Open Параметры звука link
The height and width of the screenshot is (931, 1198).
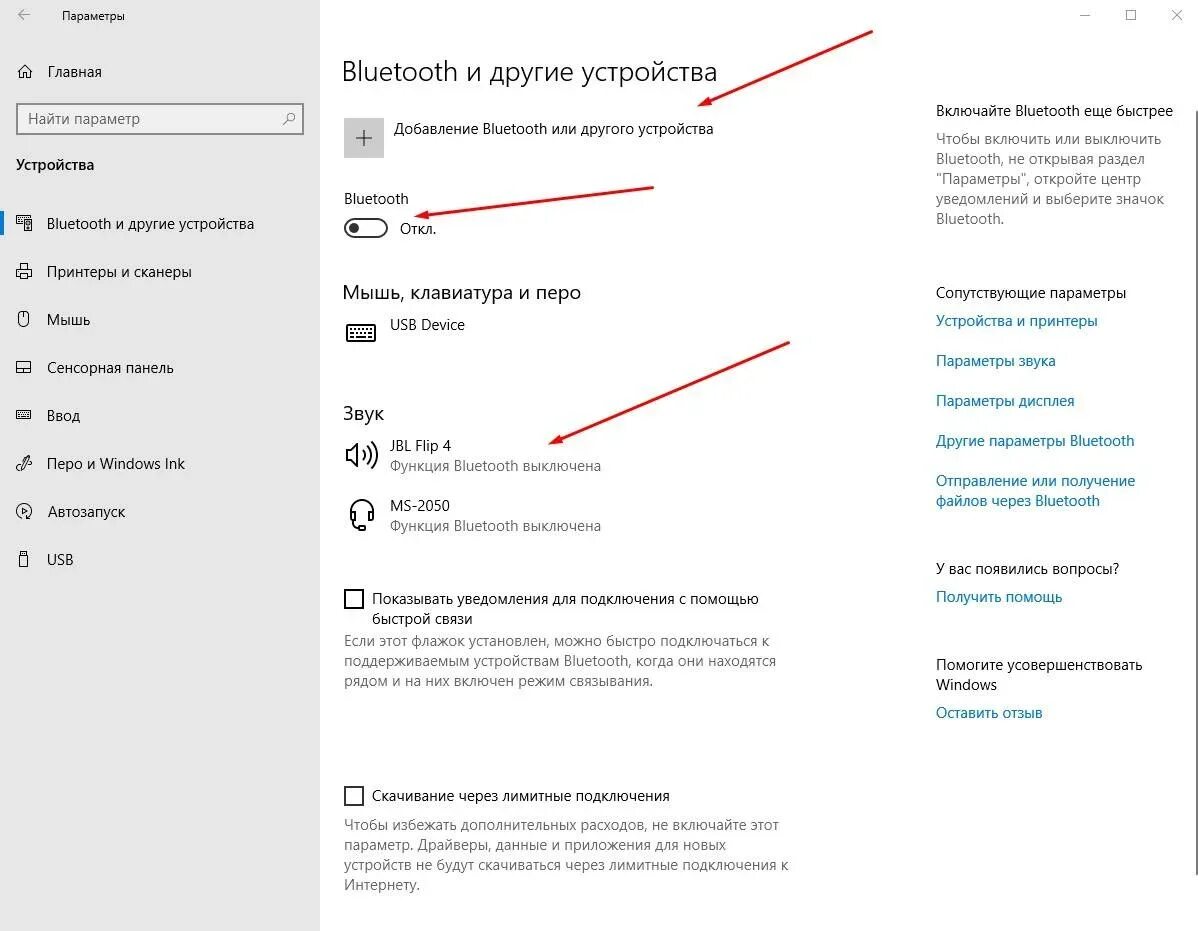996,360
